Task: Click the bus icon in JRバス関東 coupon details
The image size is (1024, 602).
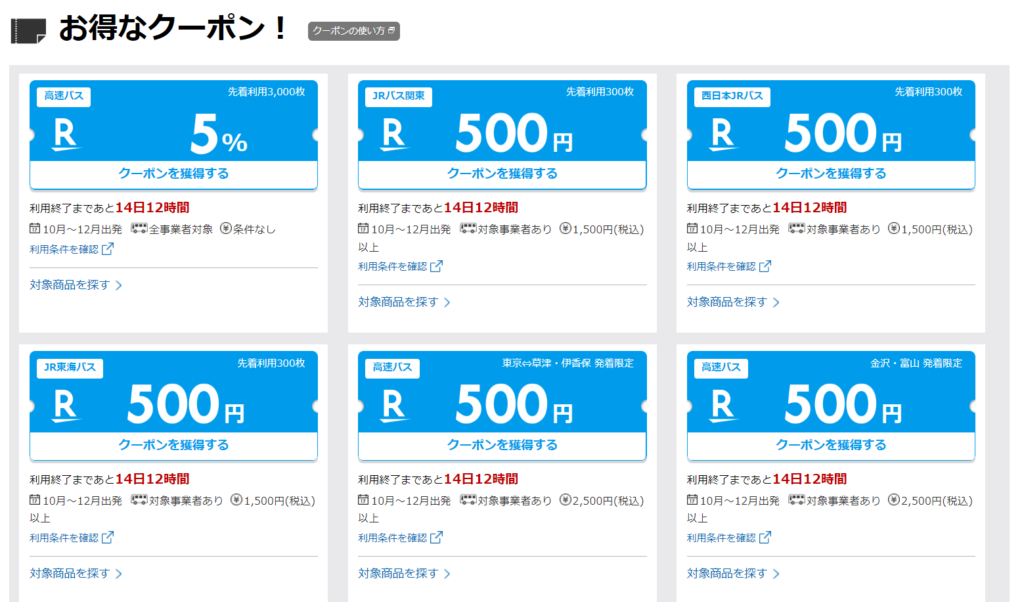Action: pos(468,229)
